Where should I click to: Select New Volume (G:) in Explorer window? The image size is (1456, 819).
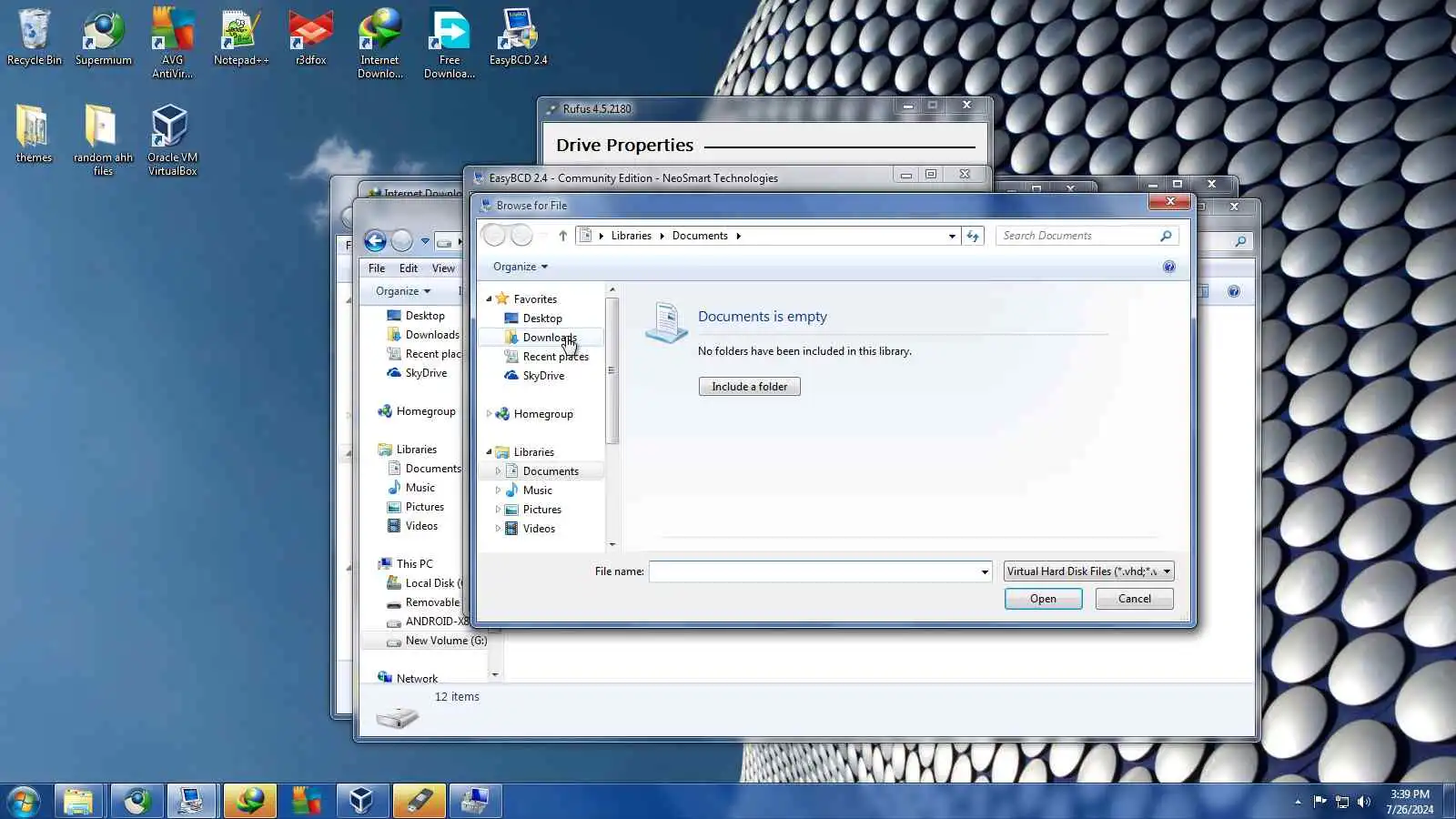click(446, 641)
